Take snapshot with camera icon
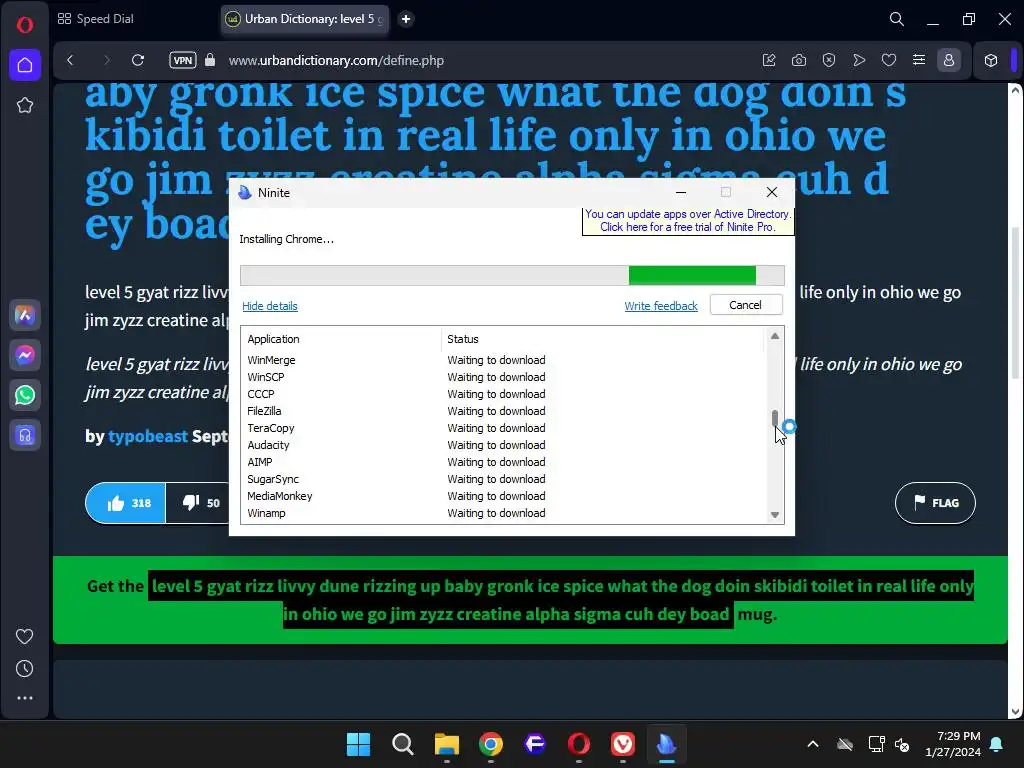The width and height of the screenshot is (1024, 768). point(799,60)
